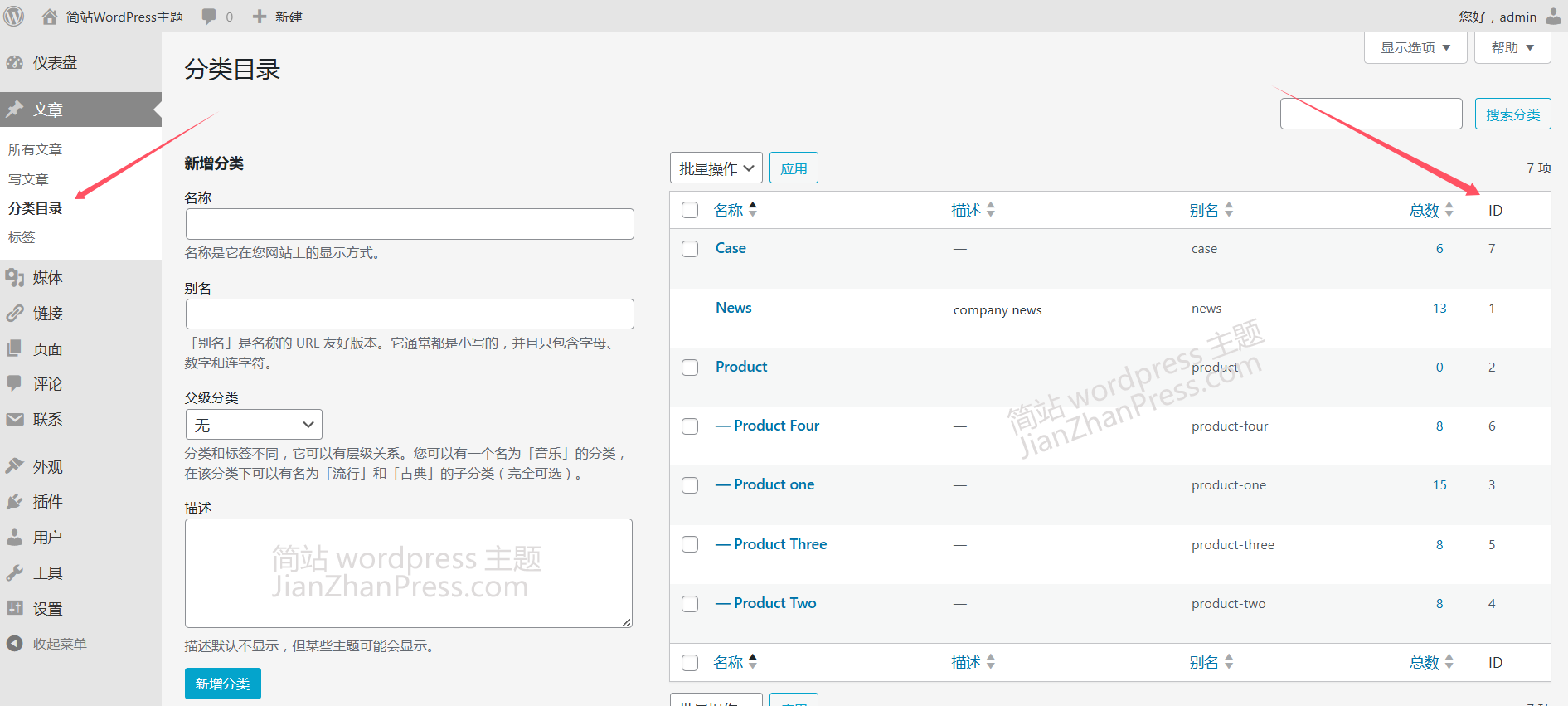Expand the 显示选项 screen options panel
Viewport: 1568px width, 706px height.
1415,48
